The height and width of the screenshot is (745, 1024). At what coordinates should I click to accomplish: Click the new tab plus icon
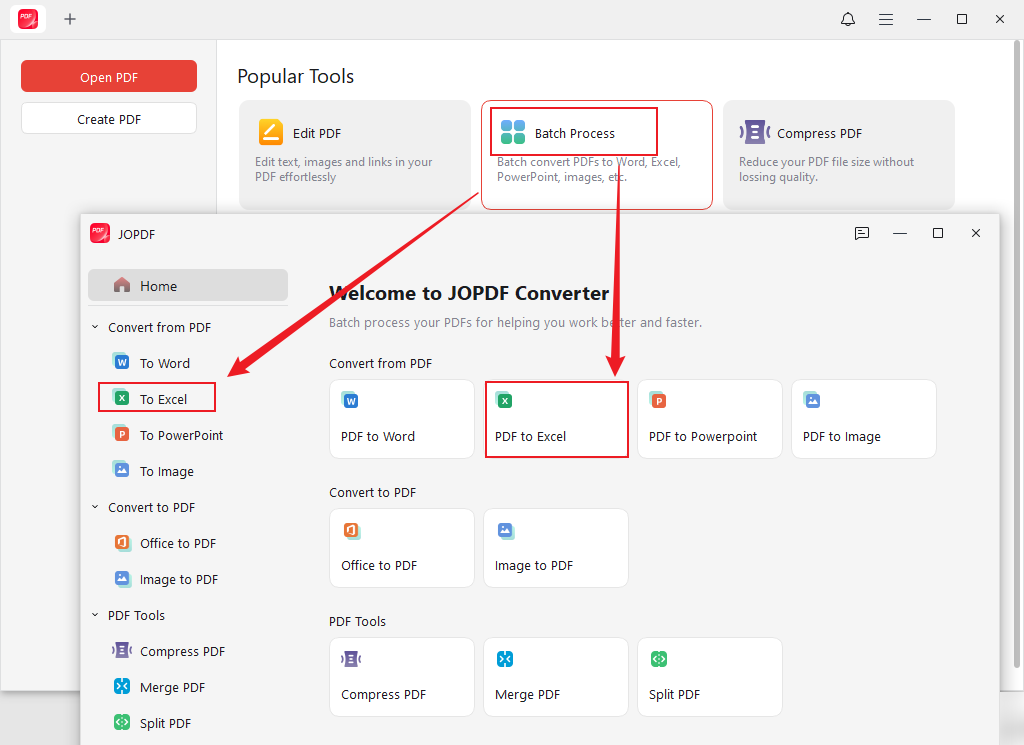pos(70,19)
